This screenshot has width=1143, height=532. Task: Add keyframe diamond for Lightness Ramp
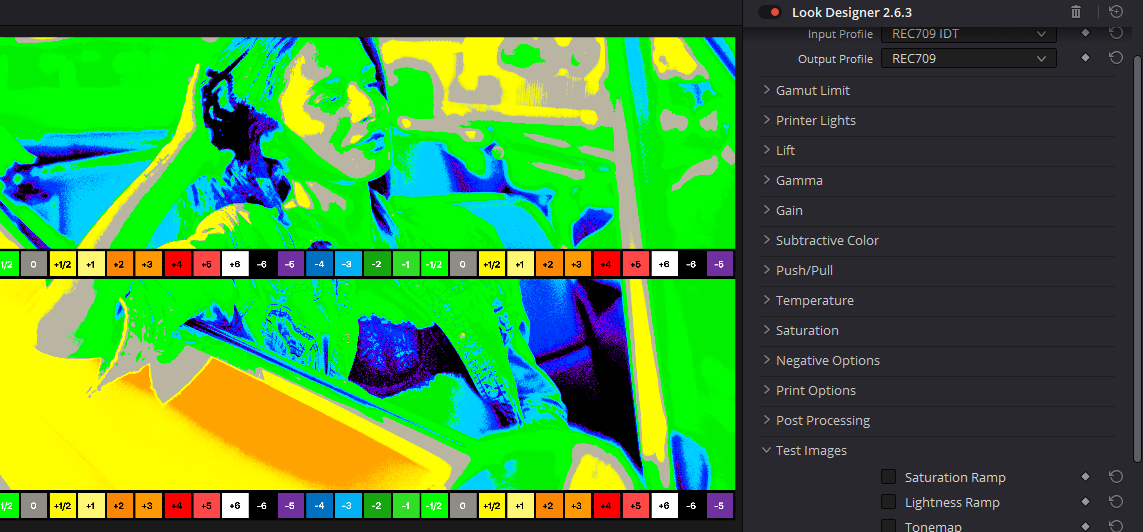click(x=1085, y=501)
